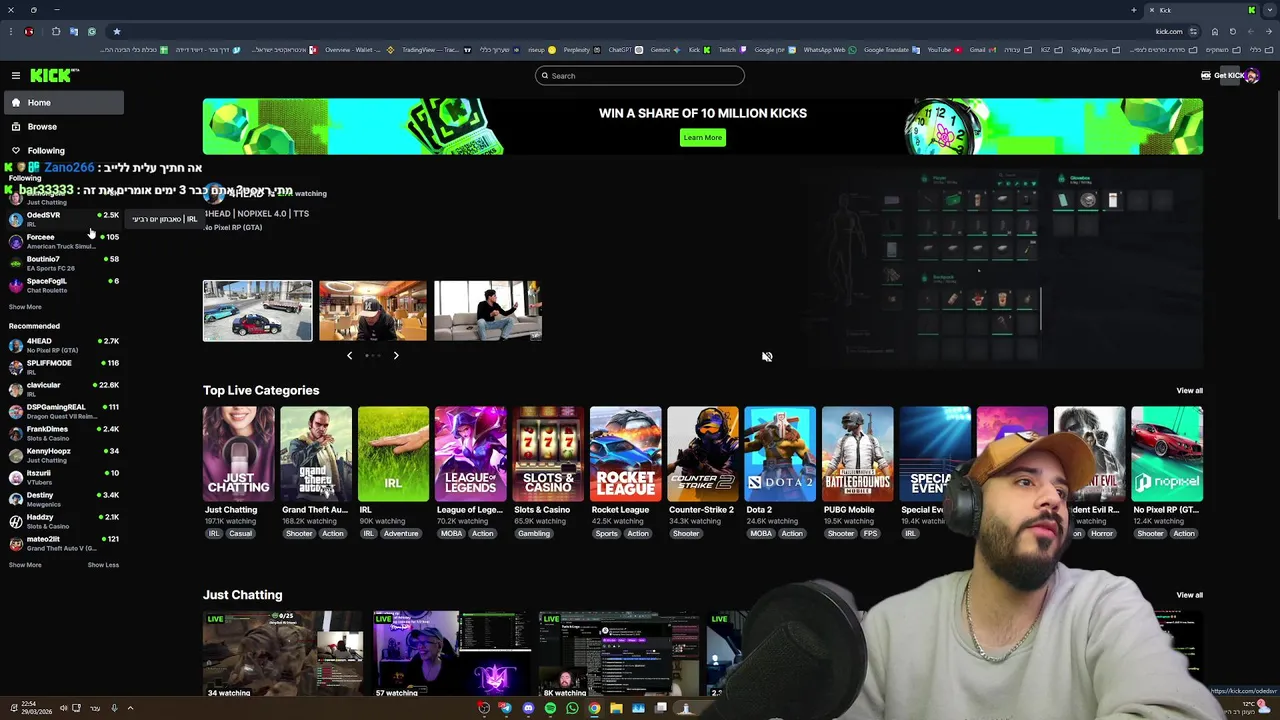The height and width of the screenshot is (720, 1280).
Task: Click the KICK logo in header
Action: tap(53, 76)
